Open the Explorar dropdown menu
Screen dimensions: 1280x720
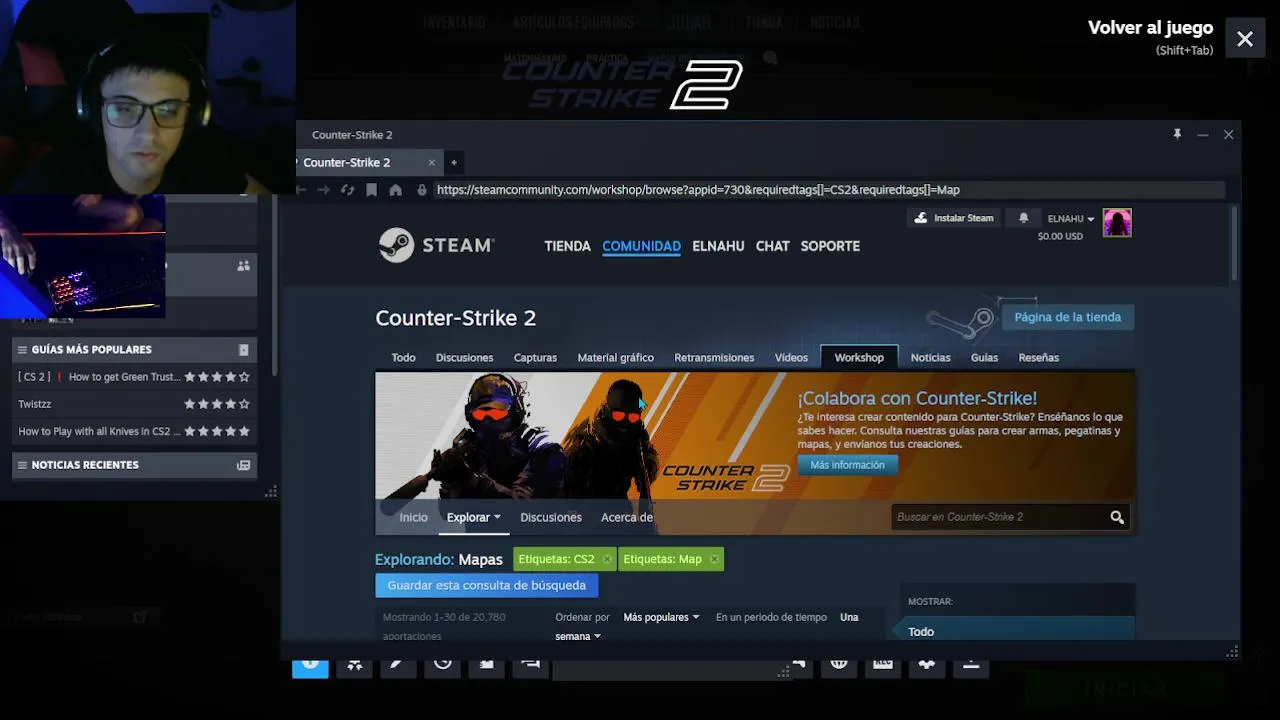(473, 517)
